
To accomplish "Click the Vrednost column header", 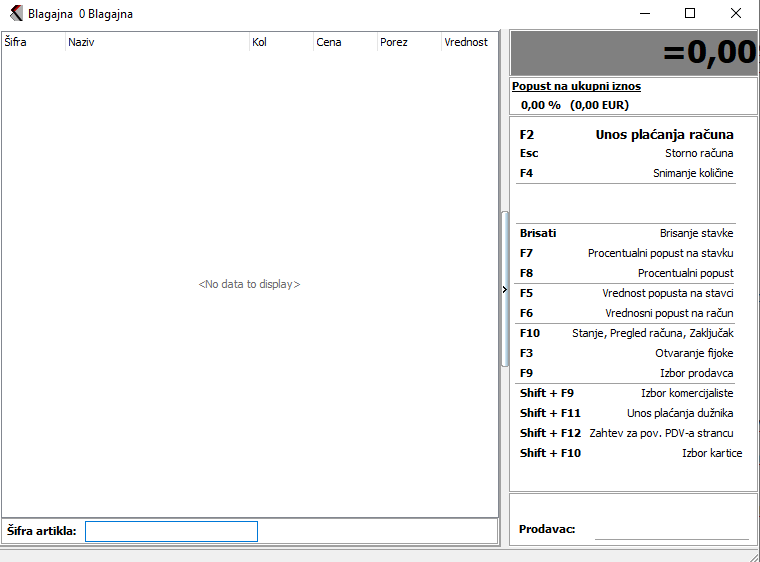I will pyautogui.click(x=467, y=42).
